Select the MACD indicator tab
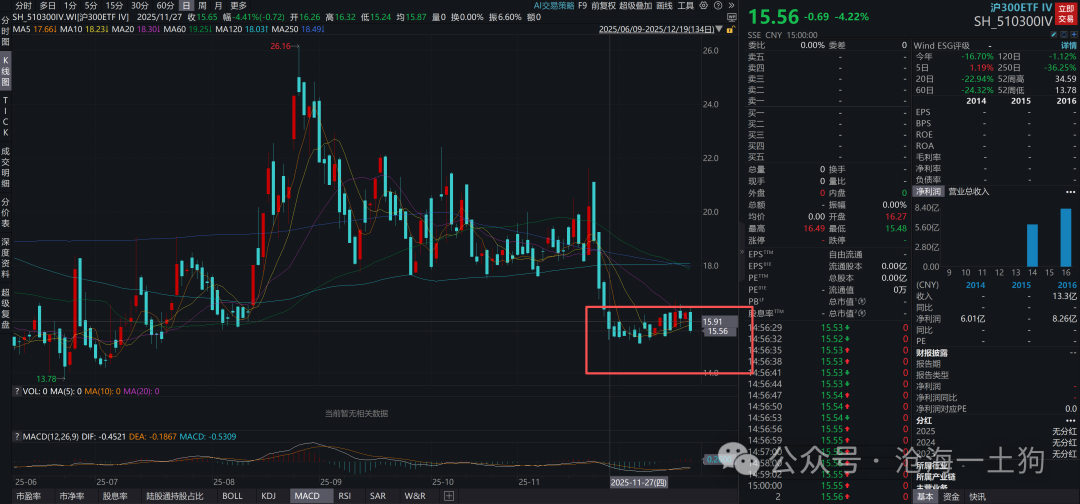The height and width of the screenshot is (504, 1080). point(305,496)
